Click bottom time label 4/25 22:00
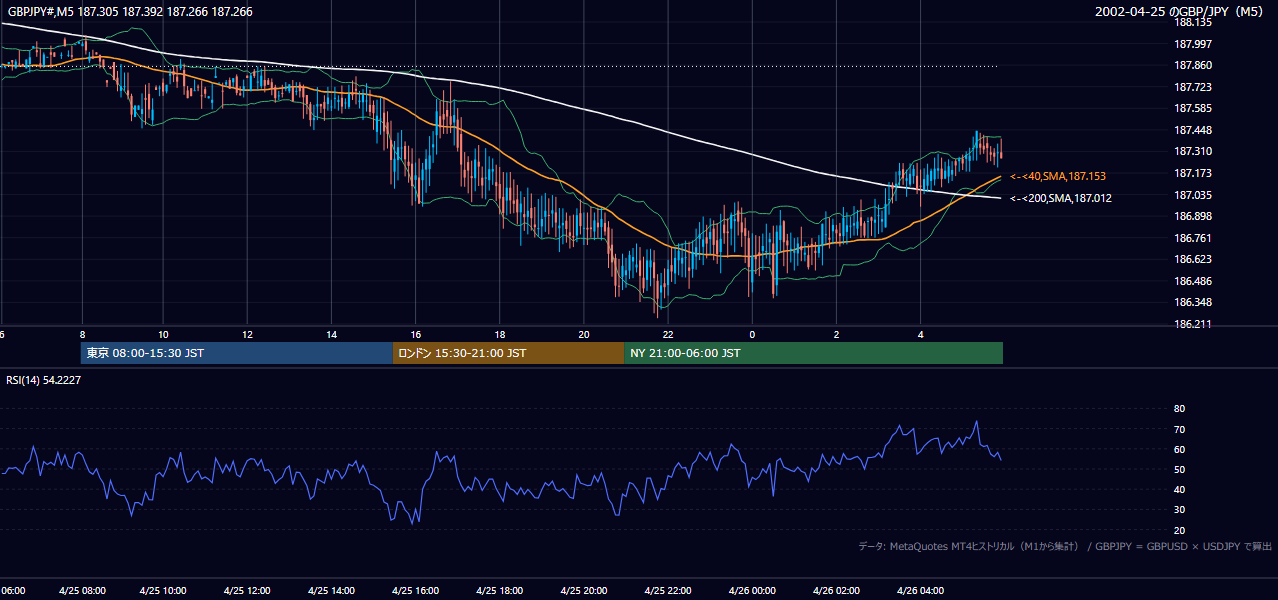The height and width of the screenshot is (600, 1278). tap(668, 590)
